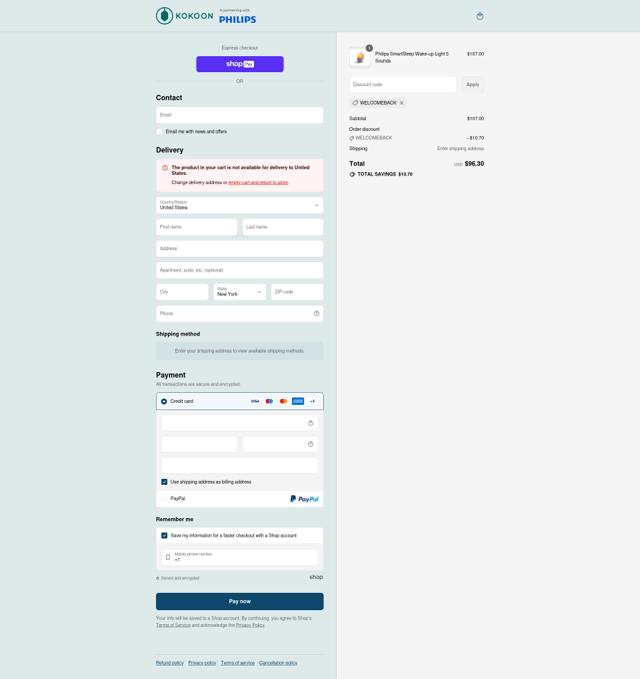The height and width of the screenshot is (679, 640).
Task: Click the Mastercard icon
Action: [x=284, y=401]
